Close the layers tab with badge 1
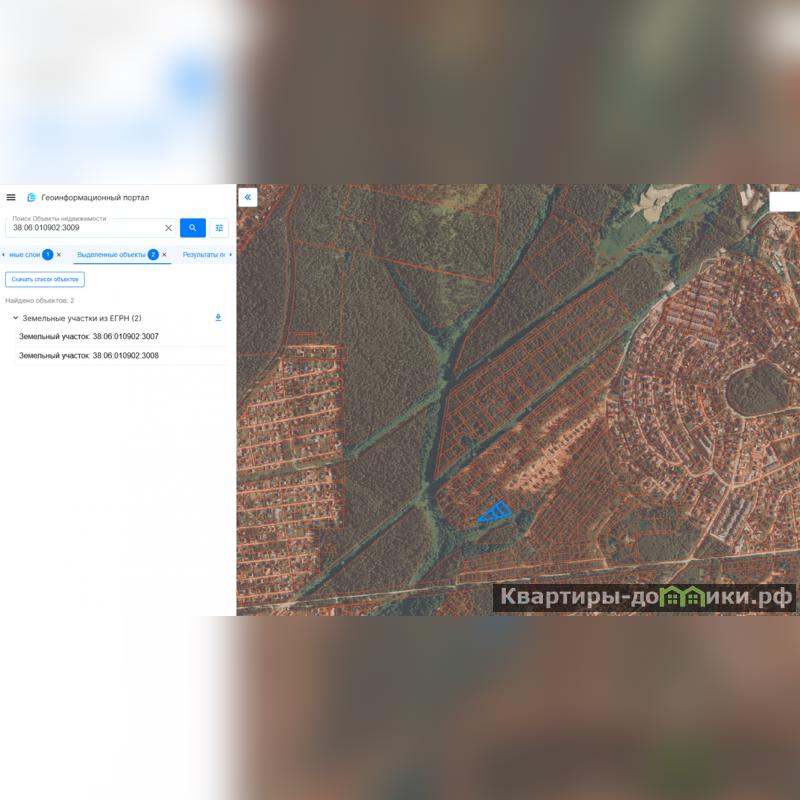This screenshot has height=800, width=800. coord(59,255)
